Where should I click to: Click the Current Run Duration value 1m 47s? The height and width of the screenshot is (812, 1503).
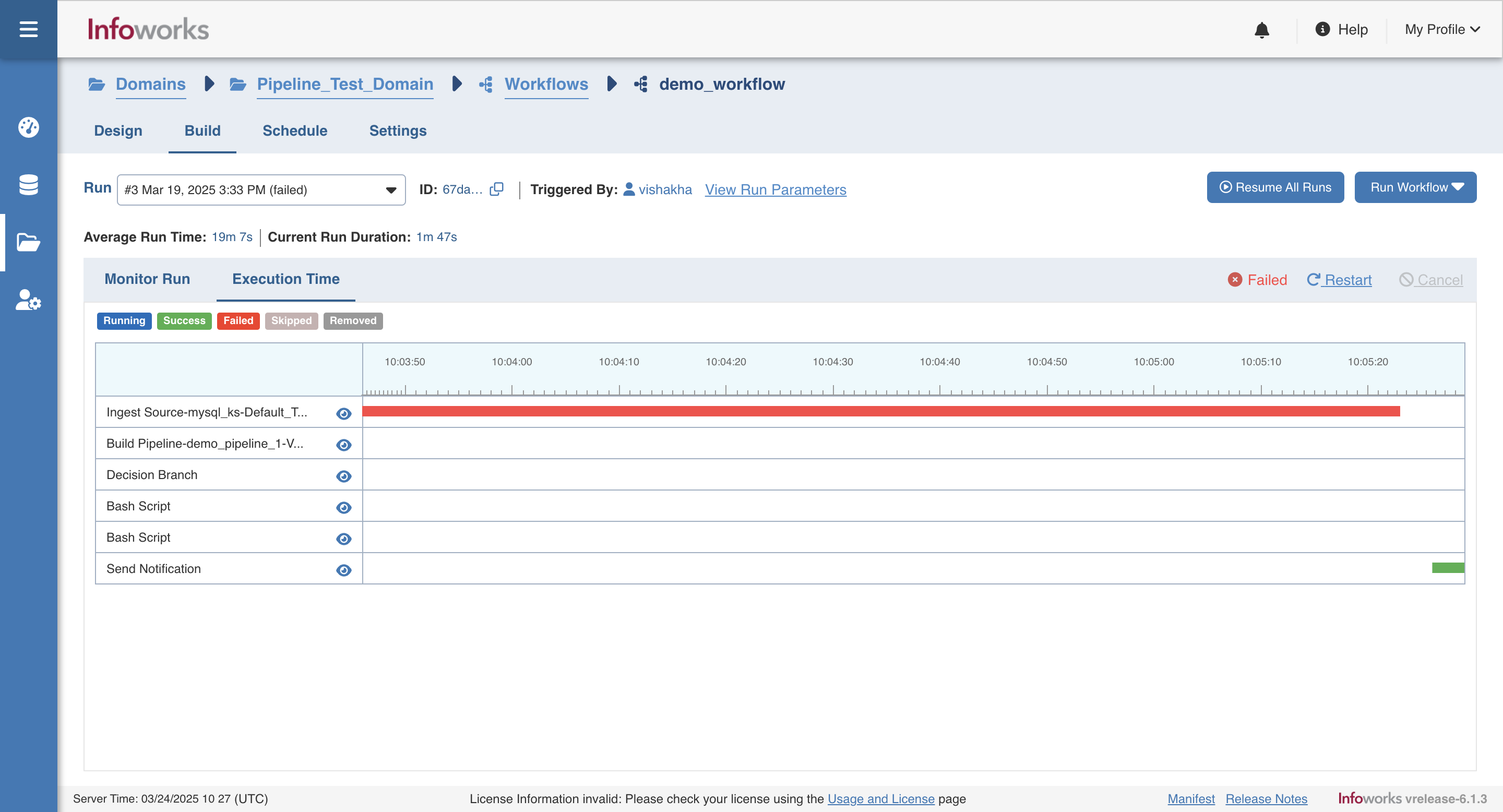pos(436,237)
